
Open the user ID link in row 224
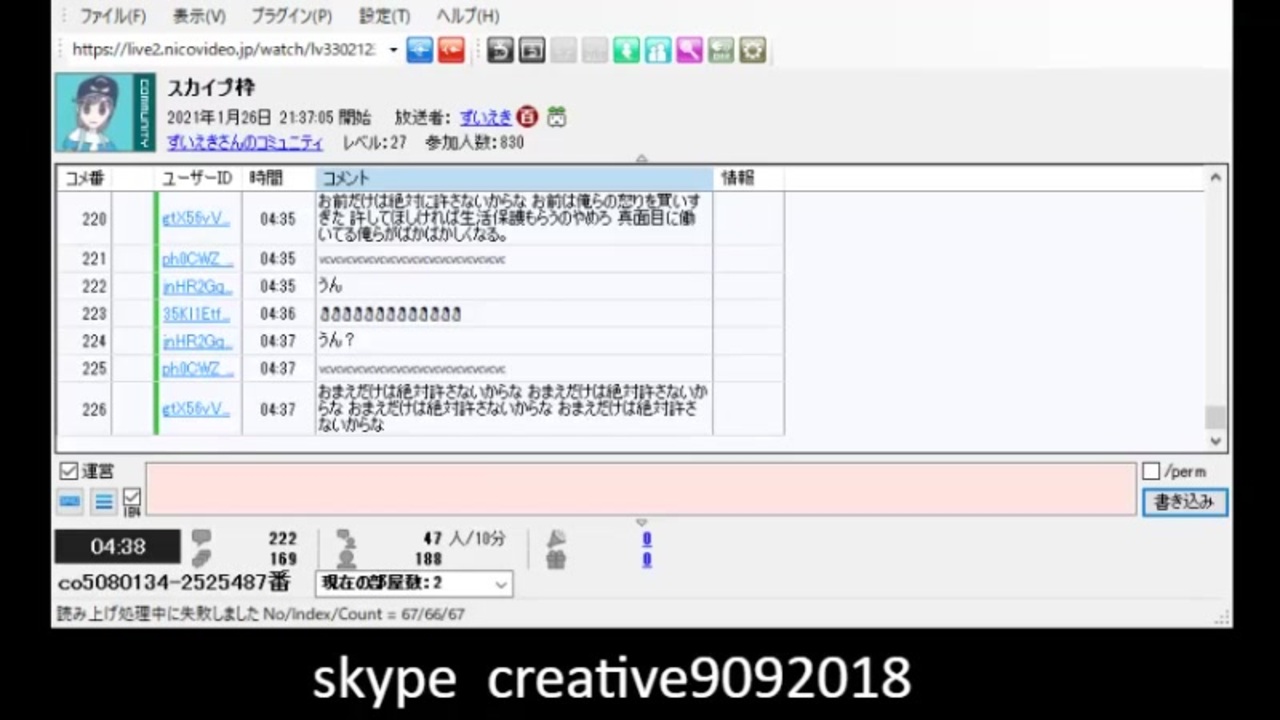pos(197,341)
